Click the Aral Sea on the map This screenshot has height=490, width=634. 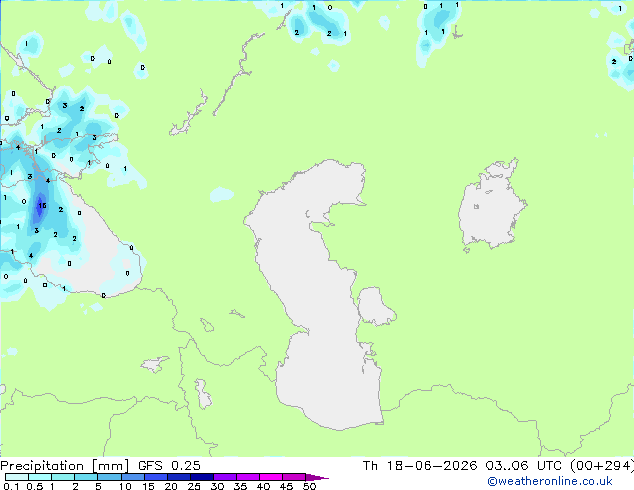click(492, 204)
